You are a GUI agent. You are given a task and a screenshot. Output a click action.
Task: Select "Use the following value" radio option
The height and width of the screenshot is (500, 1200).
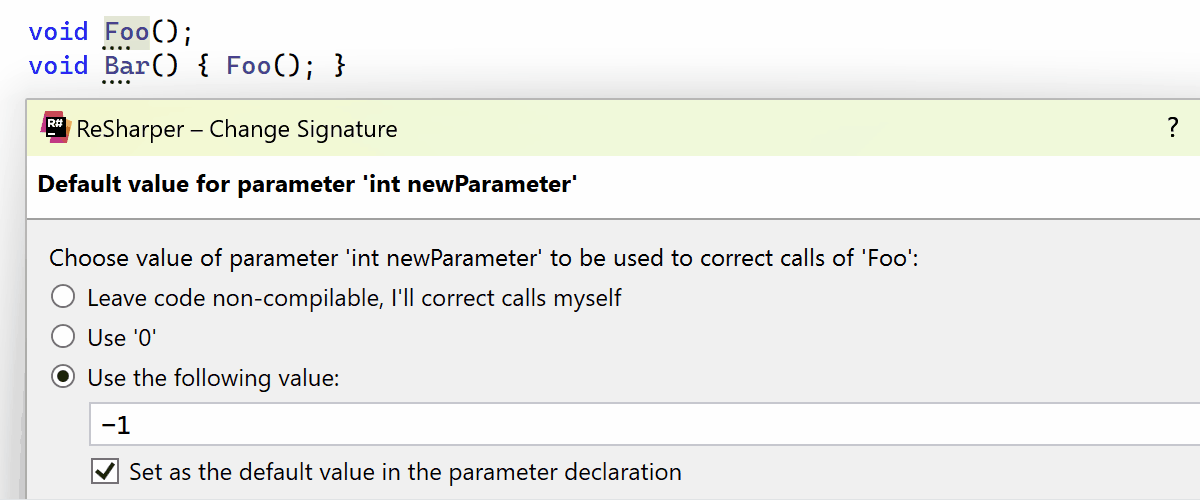63,378
